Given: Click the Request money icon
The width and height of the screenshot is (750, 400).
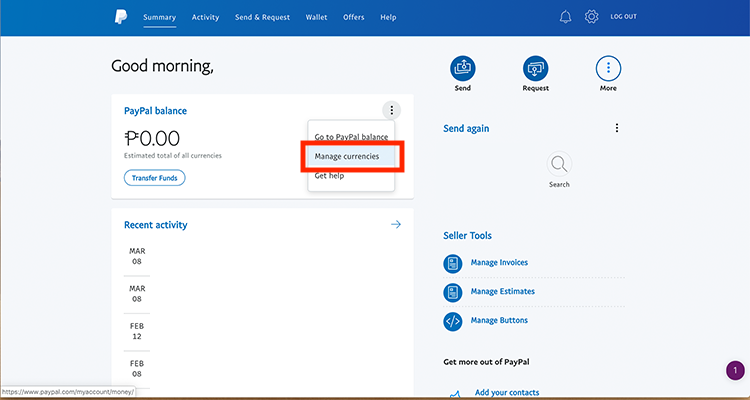Looking at the screenshot, I should [535, 68].
